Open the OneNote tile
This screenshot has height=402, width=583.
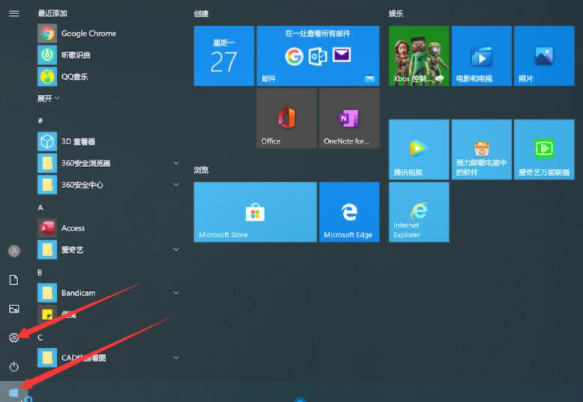tap(349, 118)
